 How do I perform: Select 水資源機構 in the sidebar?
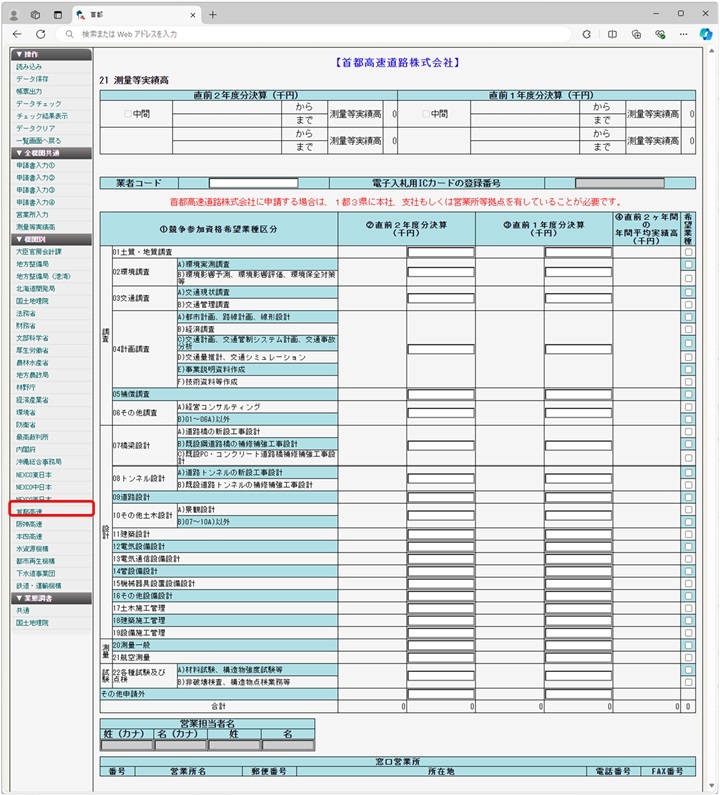click(32, 549)
